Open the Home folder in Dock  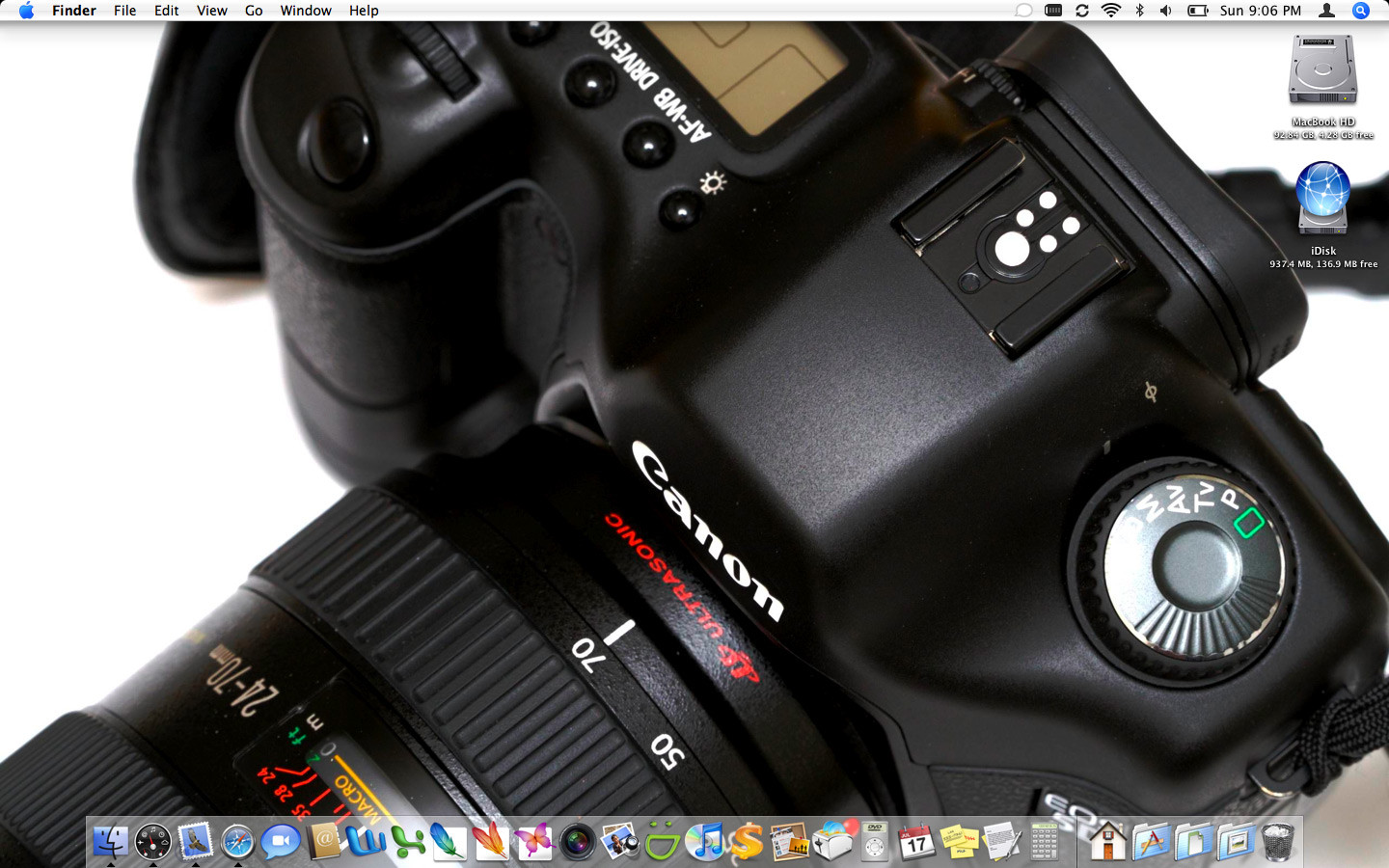point(1107,842)
